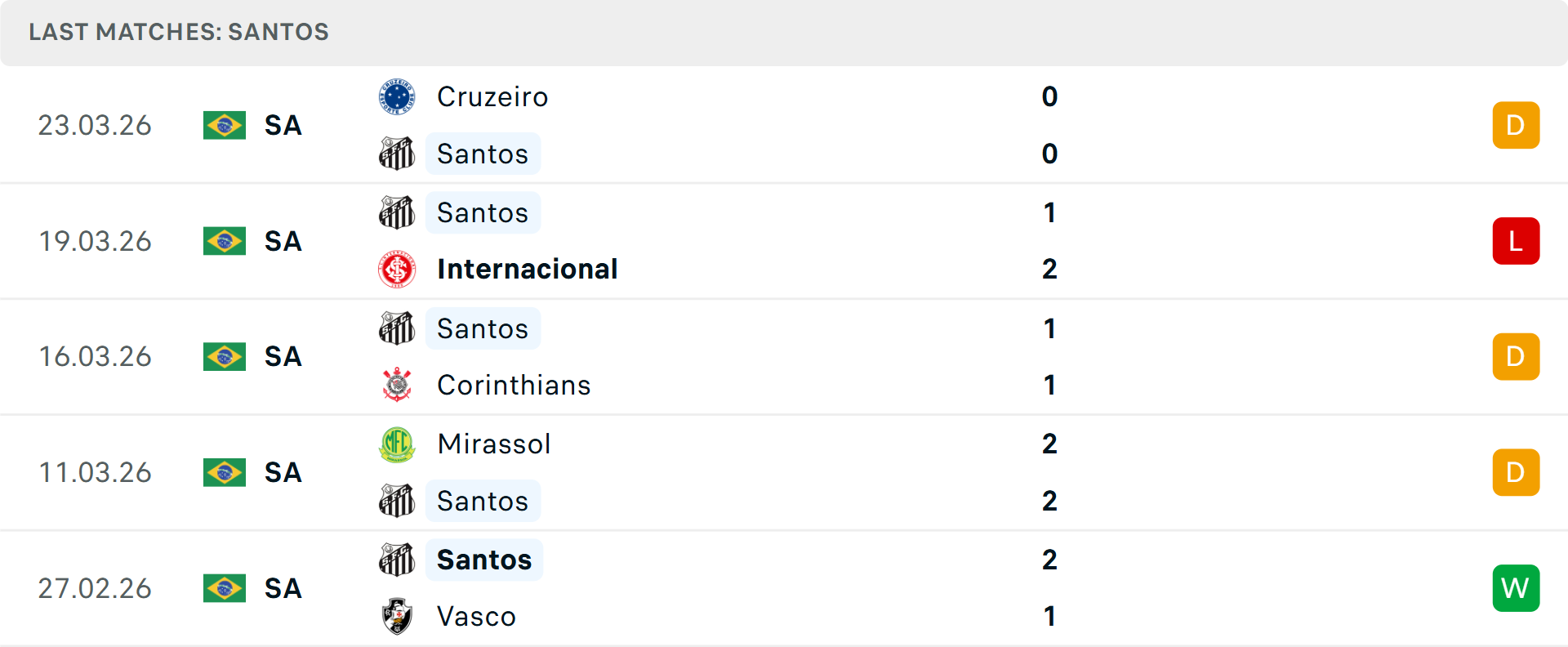The image size is (1568, 647).
Task: Click the Corinthians club crest icon
Action: [397, 385]
